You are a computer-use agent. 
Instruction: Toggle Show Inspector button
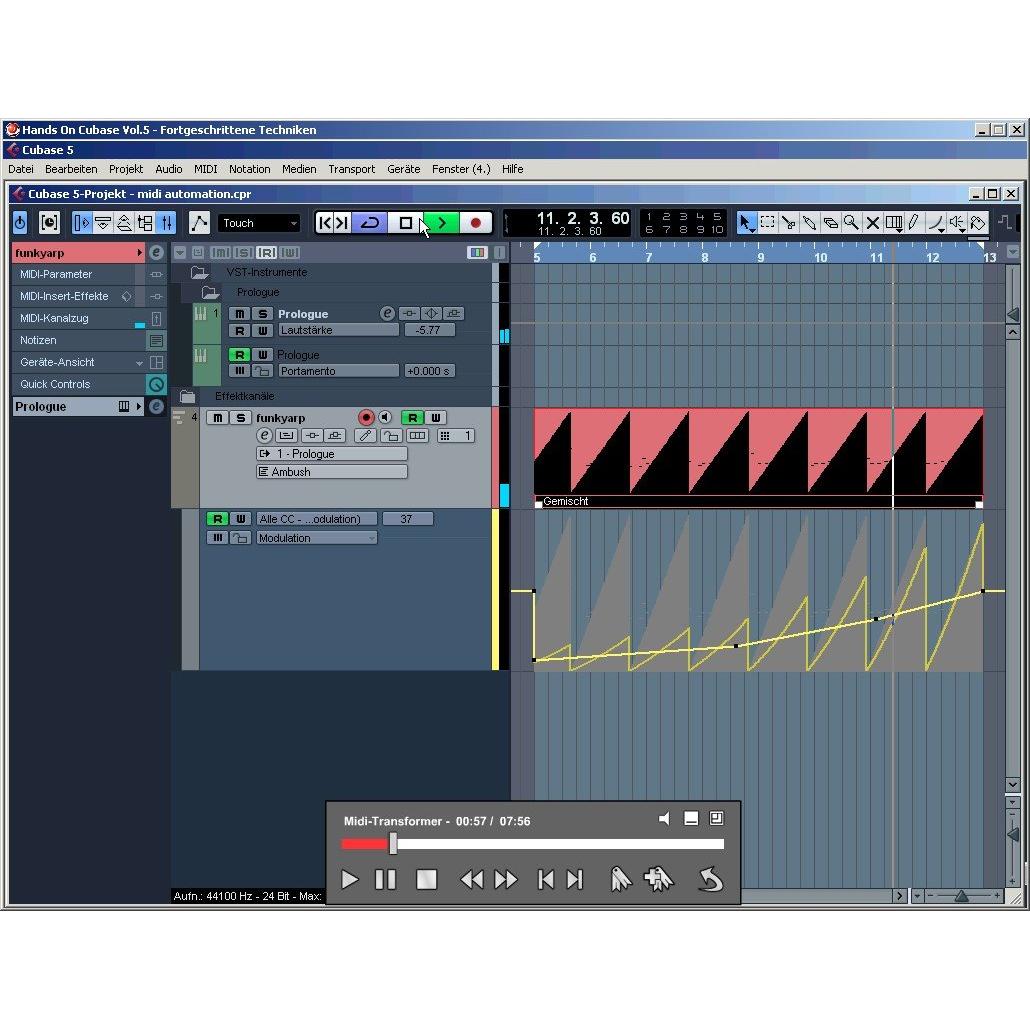pyautogui.click(x=81, y=223)
